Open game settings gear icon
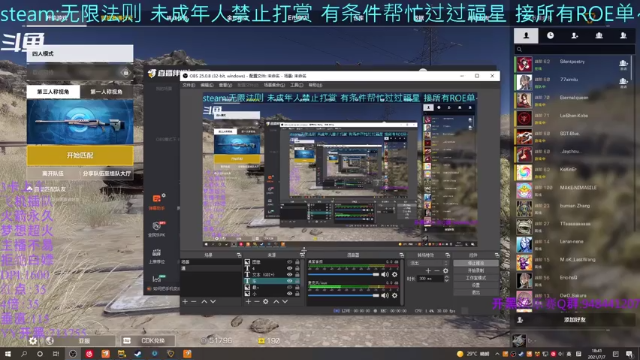 [33, 340]
